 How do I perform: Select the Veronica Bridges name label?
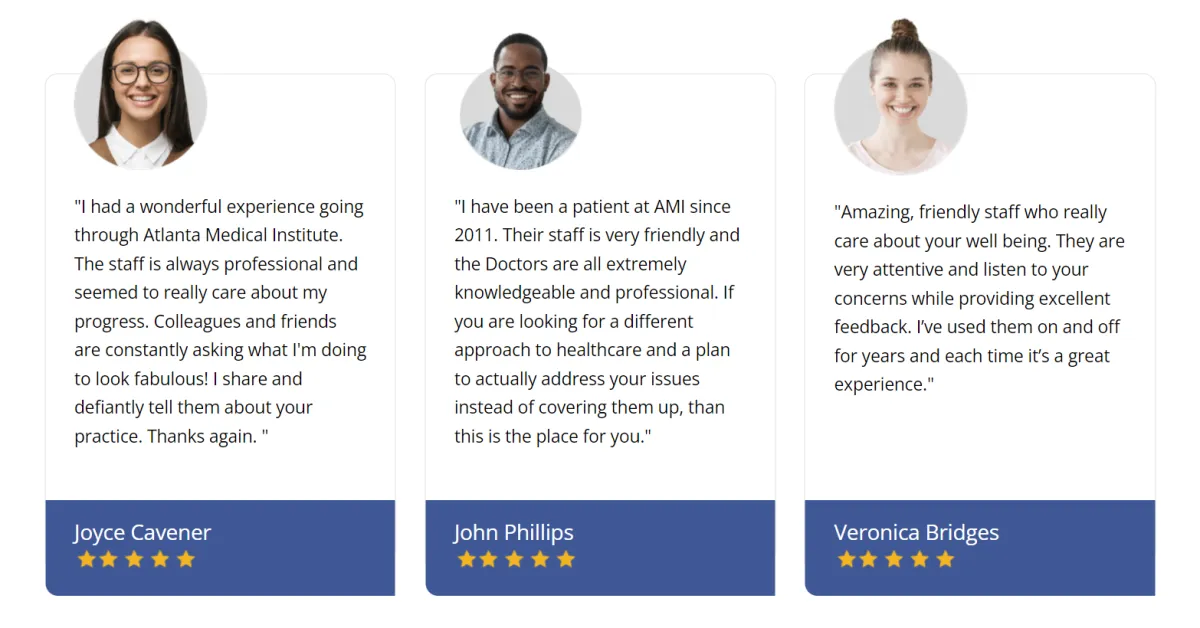[x=917, y=533]
